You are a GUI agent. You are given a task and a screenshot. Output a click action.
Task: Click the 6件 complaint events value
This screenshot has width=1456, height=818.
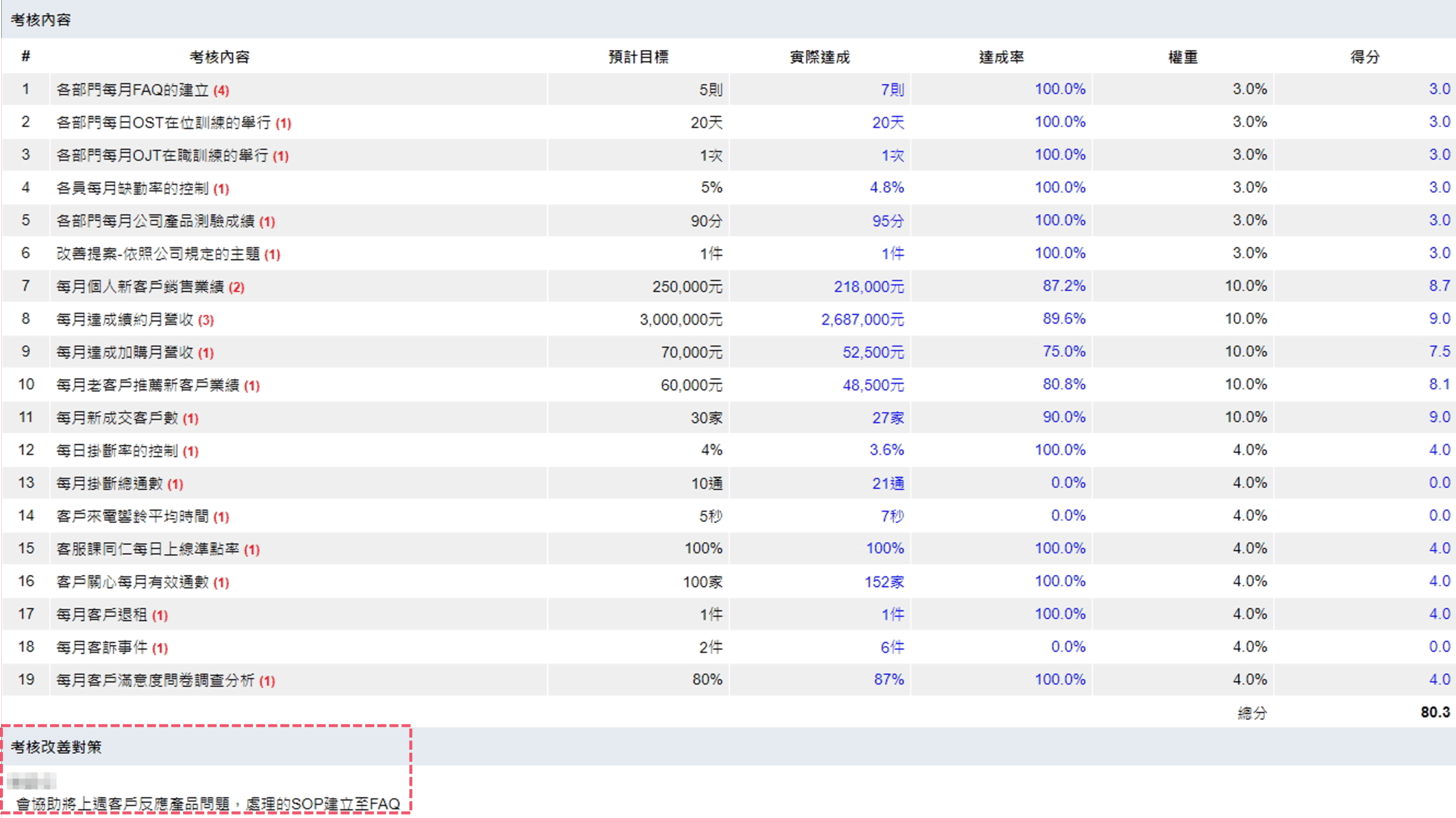coord(892,647)
